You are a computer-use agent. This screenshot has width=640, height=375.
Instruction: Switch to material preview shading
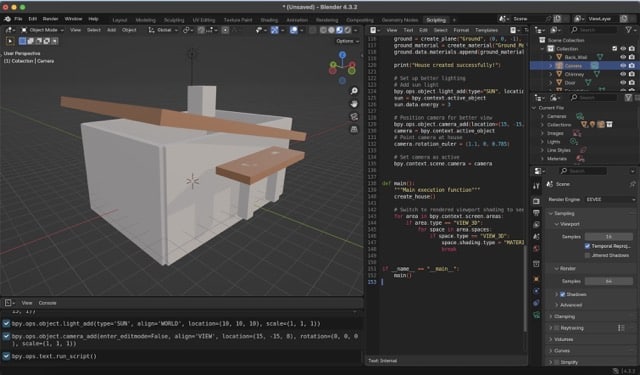point(340,30)
